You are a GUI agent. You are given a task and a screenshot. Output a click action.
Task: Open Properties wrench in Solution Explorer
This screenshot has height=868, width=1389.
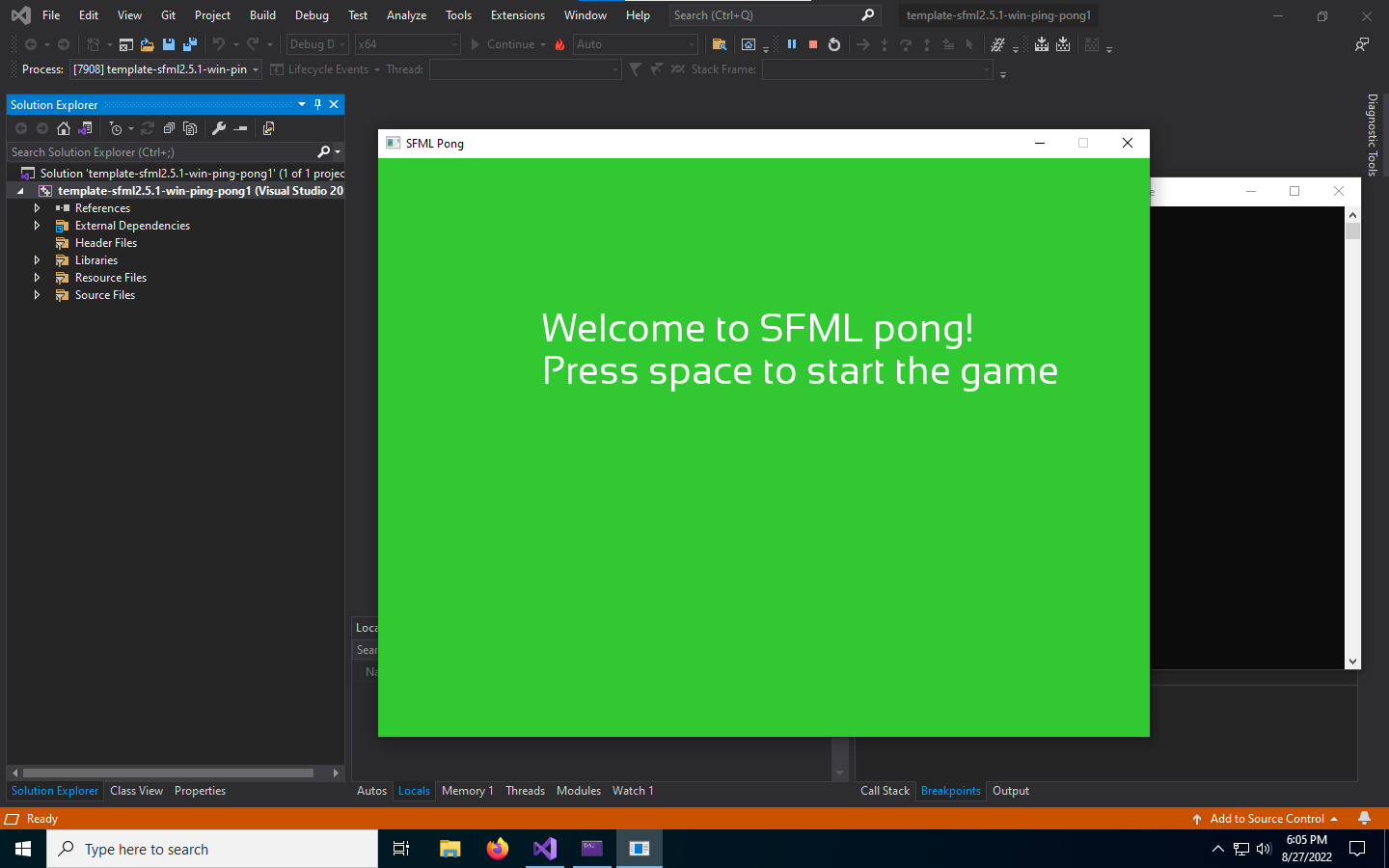tap(219, 128)
